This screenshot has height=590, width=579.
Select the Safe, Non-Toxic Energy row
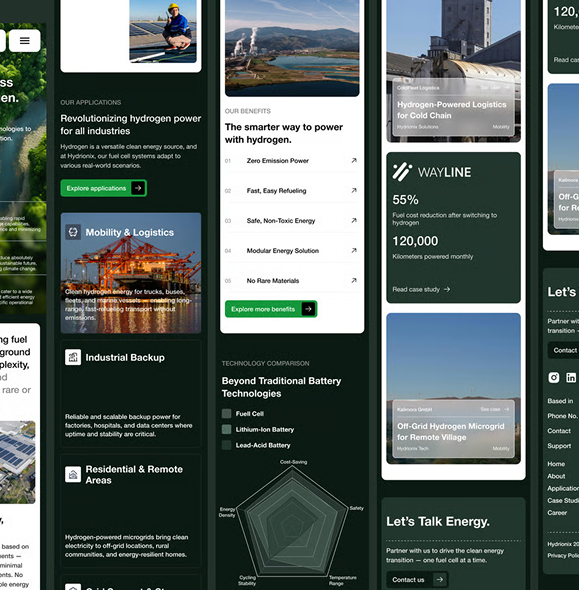(x=292, y=220)
